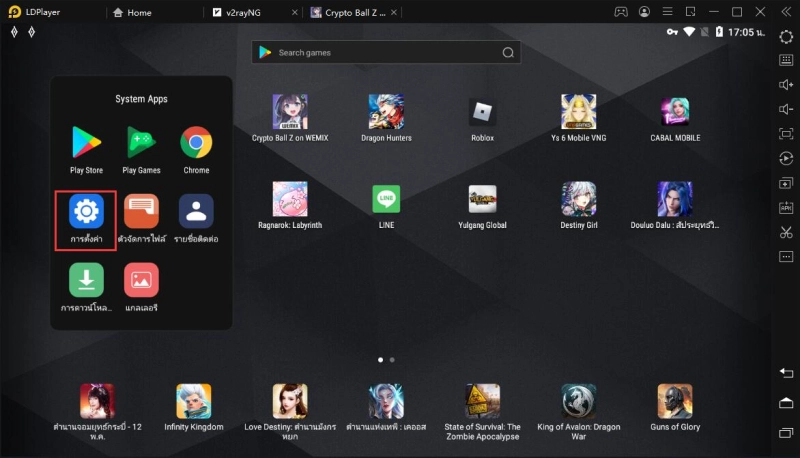Open Infinity Kingdom recommended game
Screen dimensions: 800x458
click(x=194, y=401)
